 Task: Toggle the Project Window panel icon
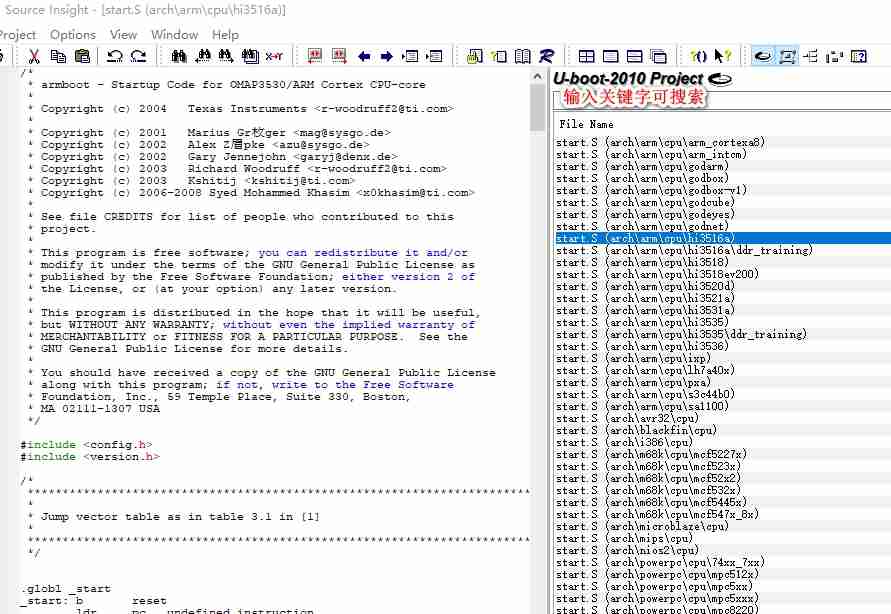point(763,56)
